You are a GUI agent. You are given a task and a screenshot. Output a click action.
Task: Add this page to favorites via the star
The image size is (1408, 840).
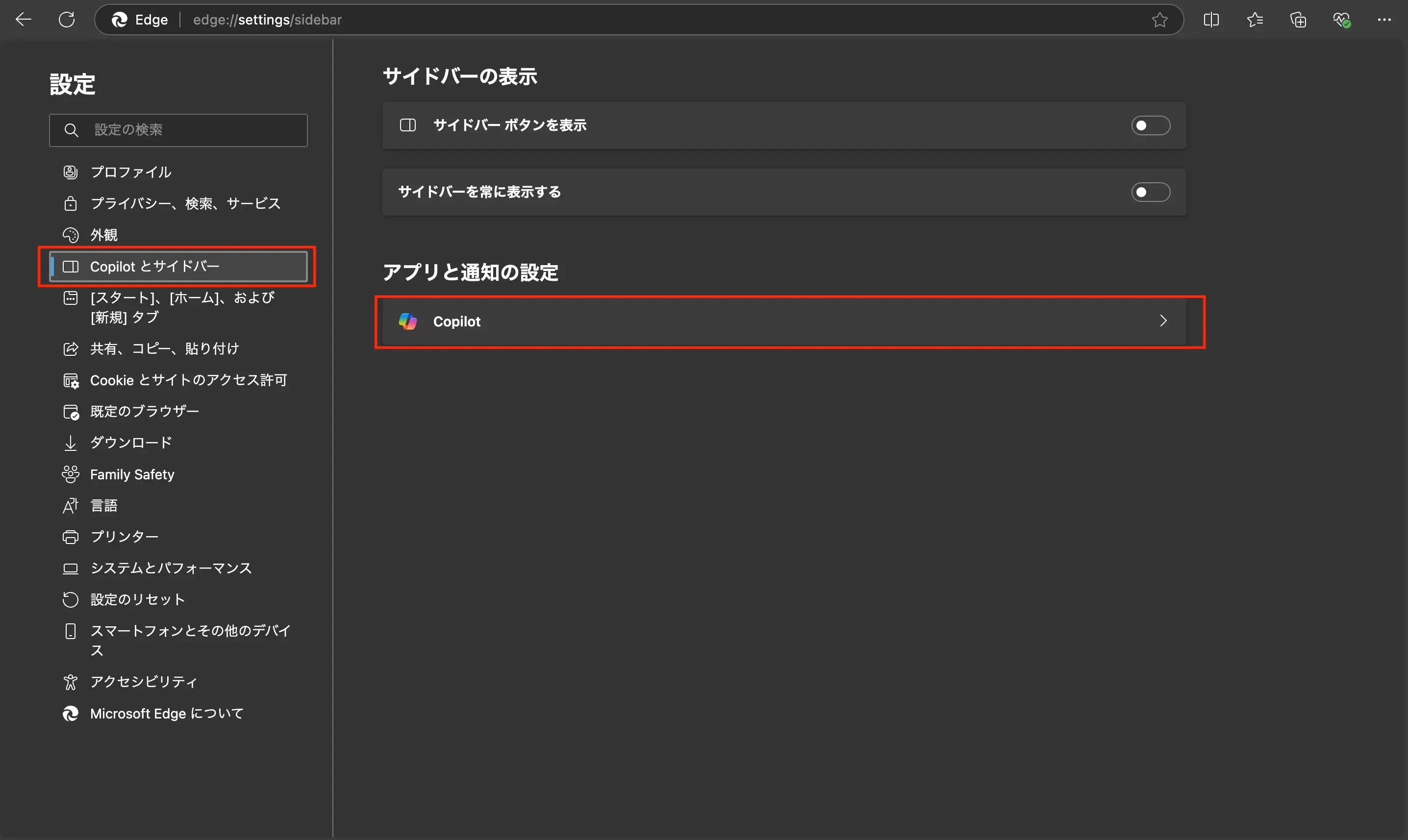(1159, 19)
